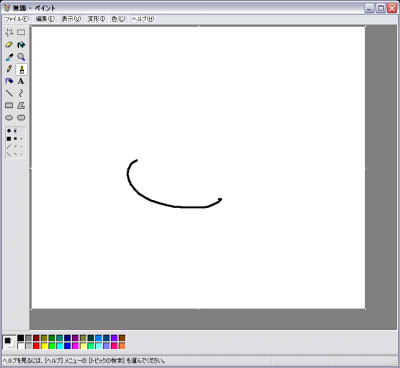Pick the dark green color swatch
The width and height of the screenshot is (400, 368).
[52, 338]
